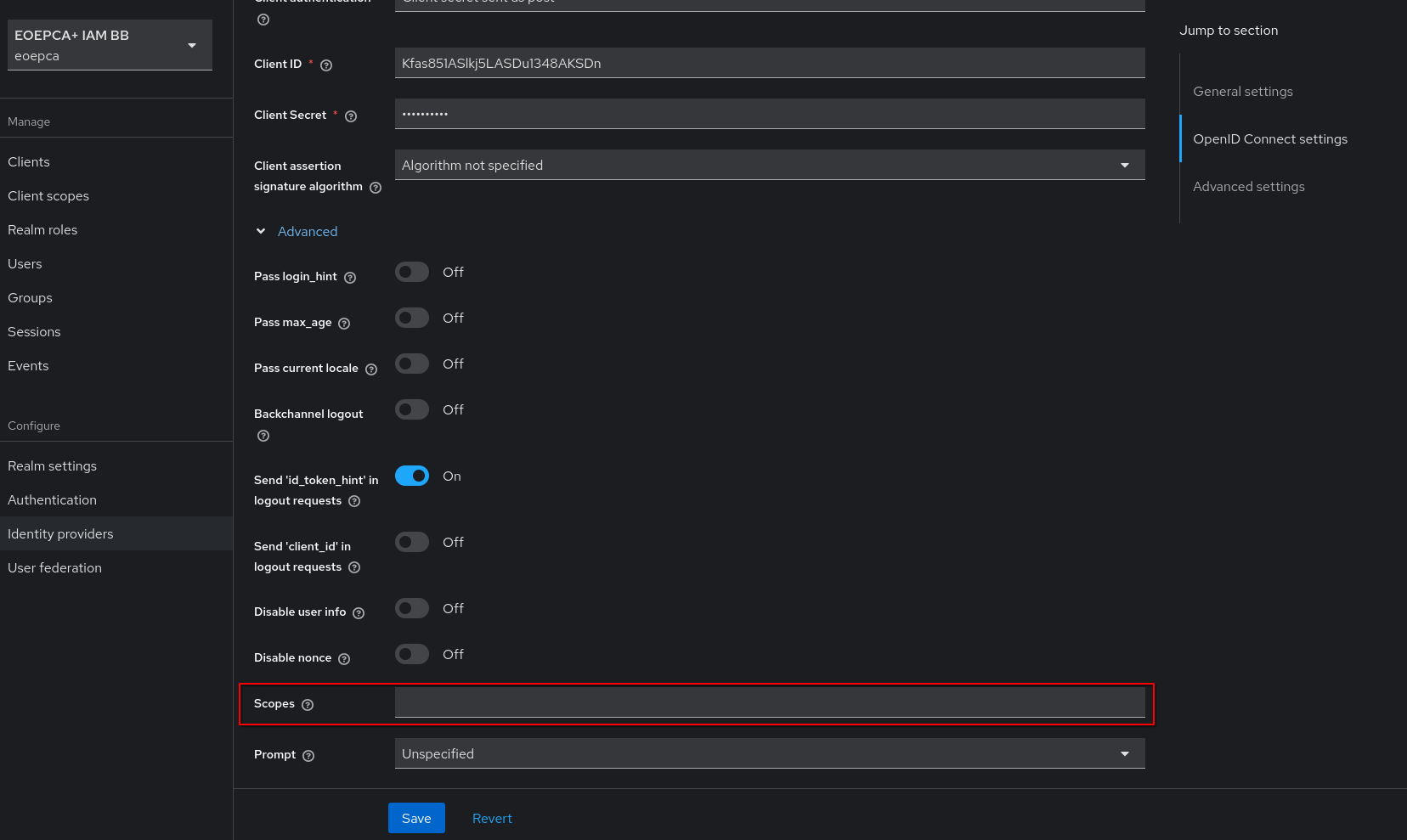Jump to Advanced settings section

point(1249,186)
